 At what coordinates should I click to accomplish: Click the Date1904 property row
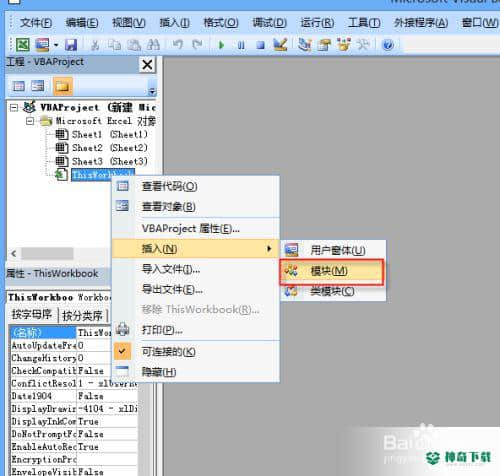(74, 396)
